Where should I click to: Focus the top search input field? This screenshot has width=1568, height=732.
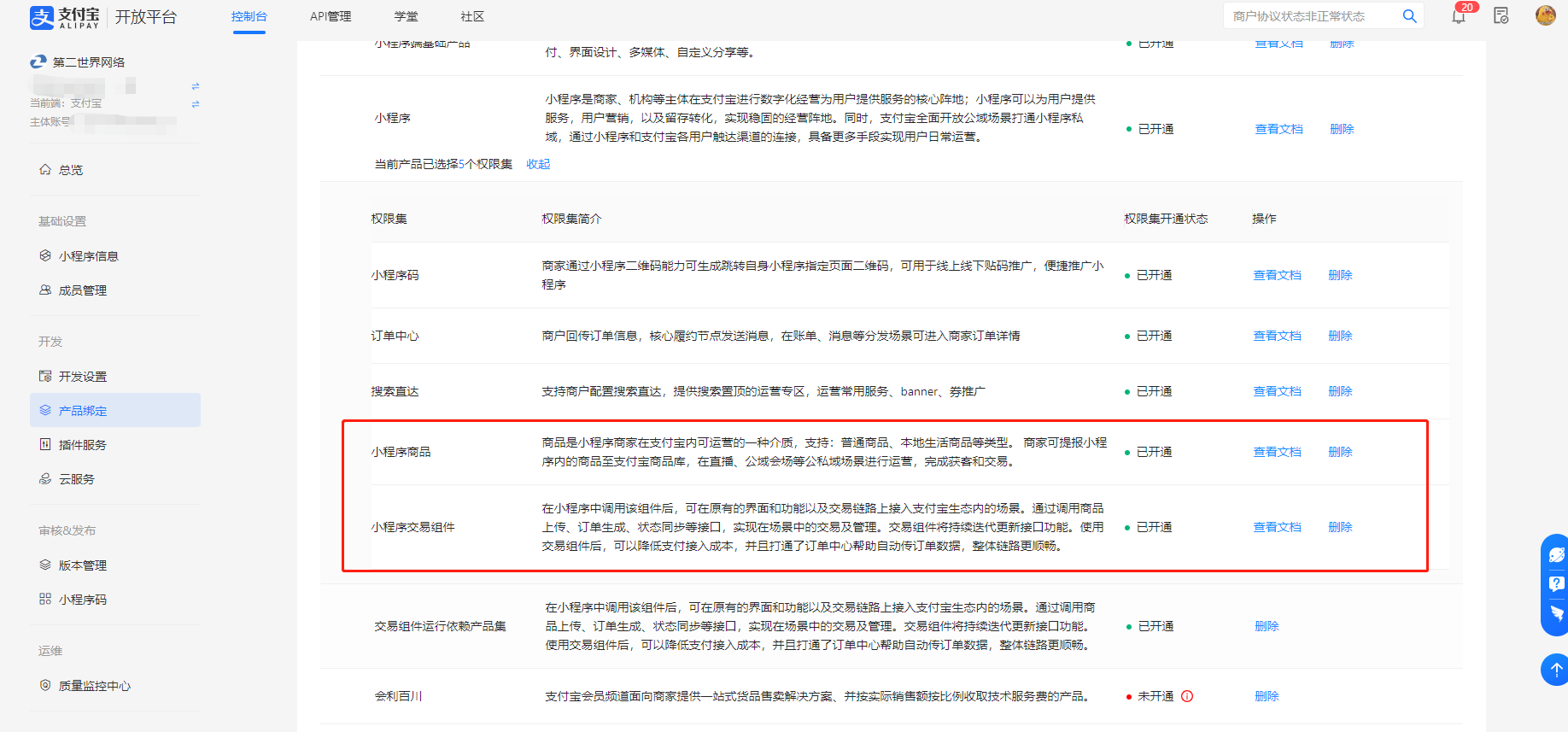1311,16
